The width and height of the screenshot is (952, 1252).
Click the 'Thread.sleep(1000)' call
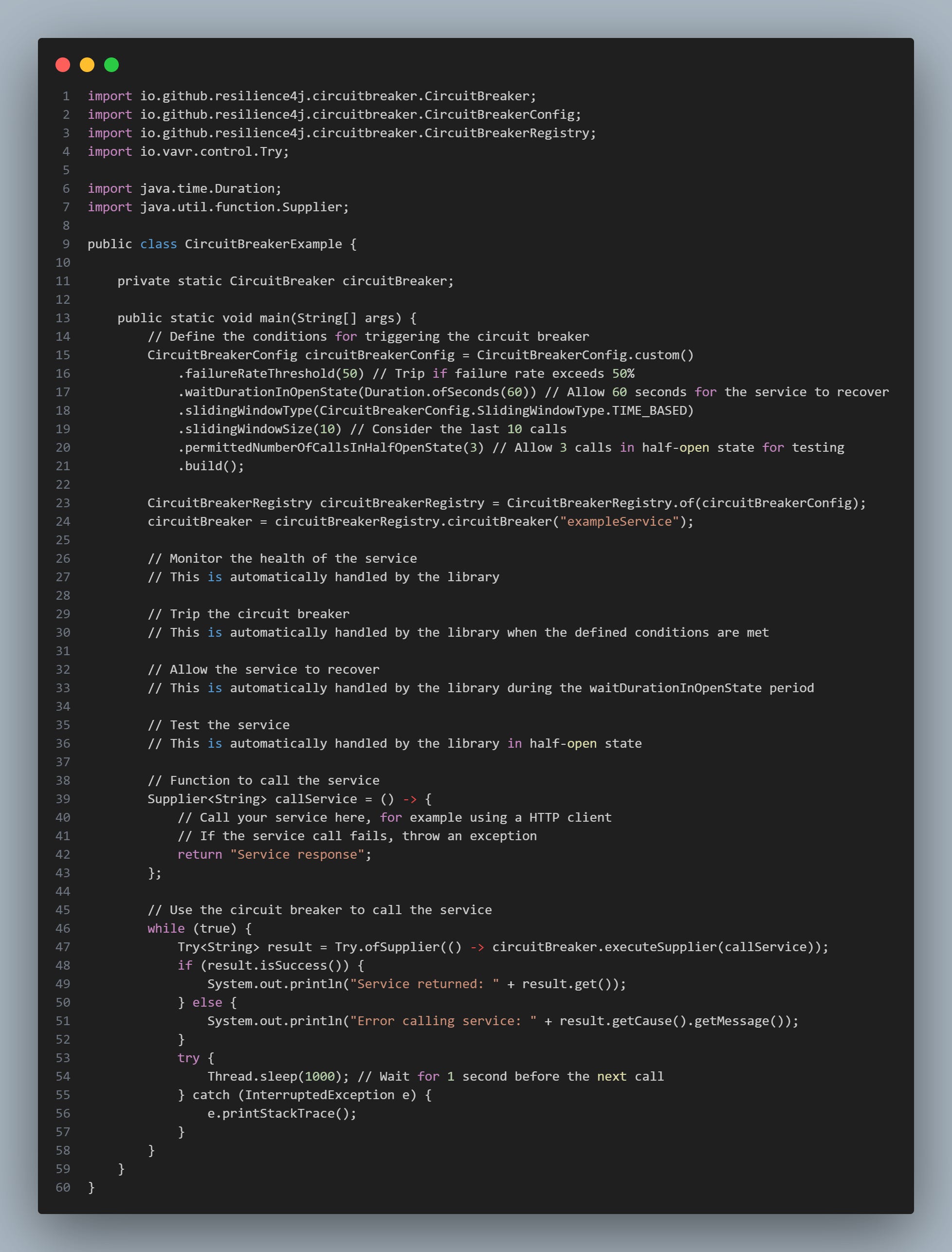coord(275,1076)
